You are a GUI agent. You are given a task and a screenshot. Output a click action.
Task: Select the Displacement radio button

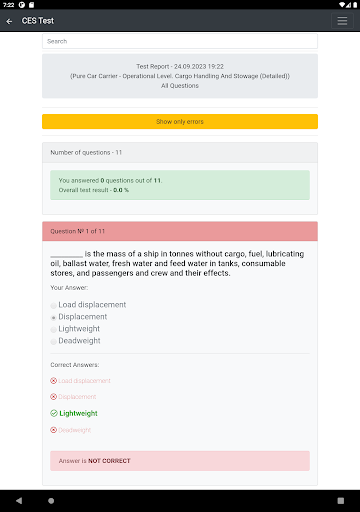[x=53, y=317]
